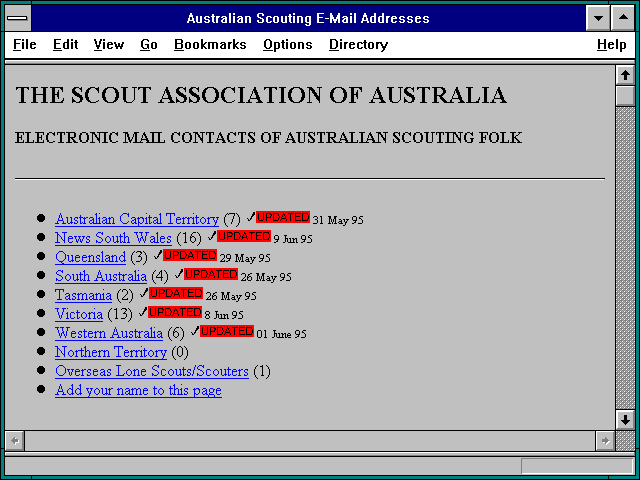This screenshot has height=480, width=640.
Task: Click the vertical scrollbar up arrow
Action: point(625,75)
